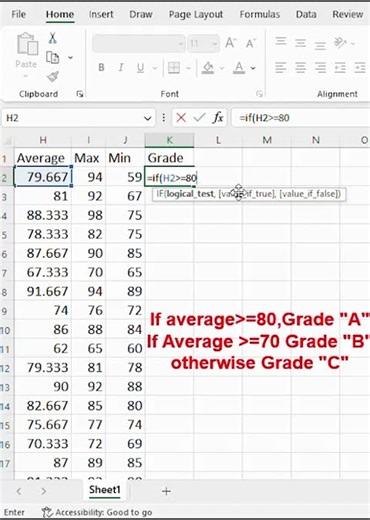Click the Copy icon in Clipboard
Screen dimensions: 370x520
coord(53,57)
